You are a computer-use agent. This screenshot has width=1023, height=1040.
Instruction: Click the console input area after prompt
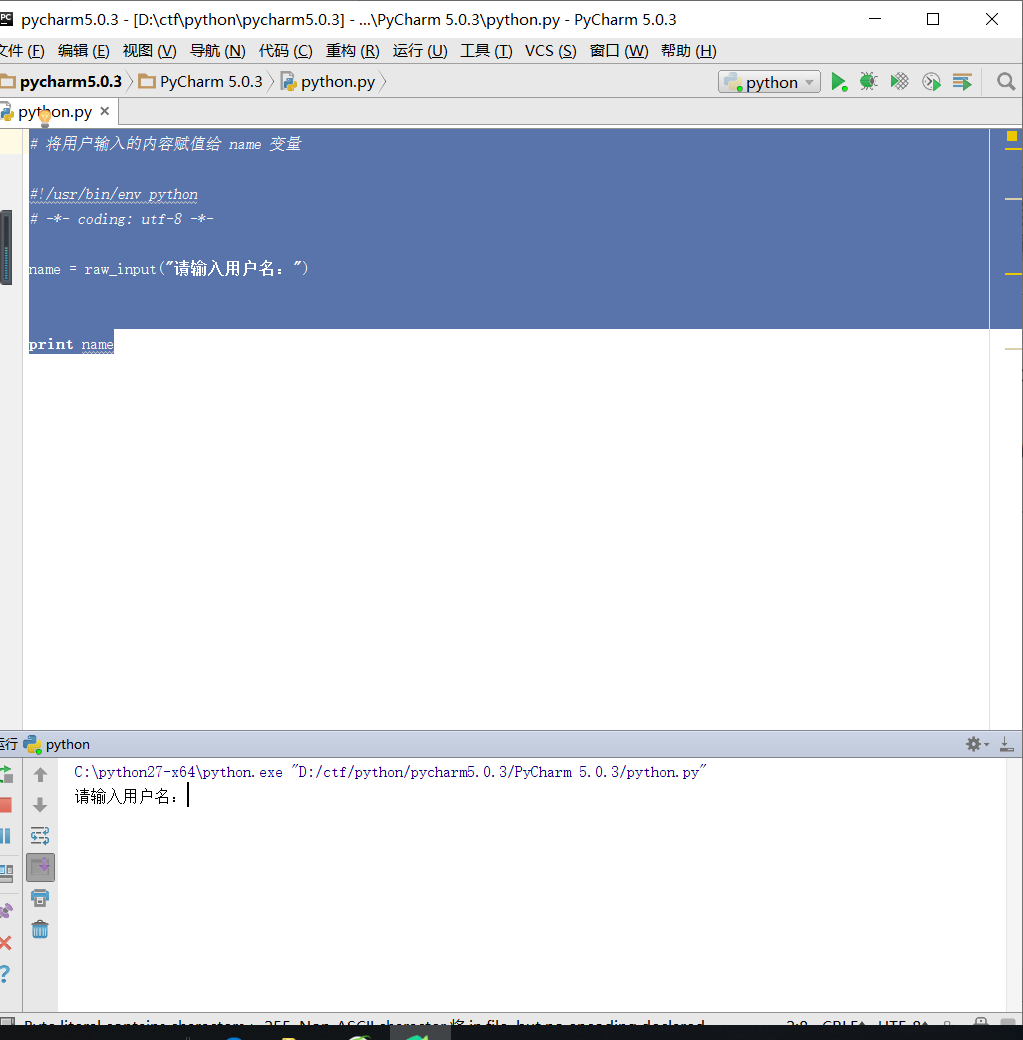coord(189,795)
